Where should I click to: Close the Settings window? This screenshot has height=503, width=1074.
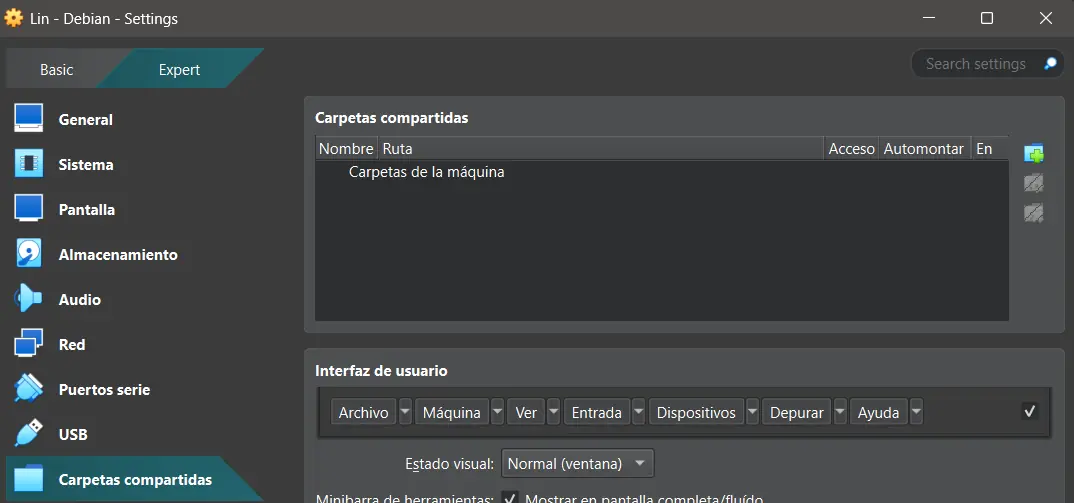[1046, 19]
